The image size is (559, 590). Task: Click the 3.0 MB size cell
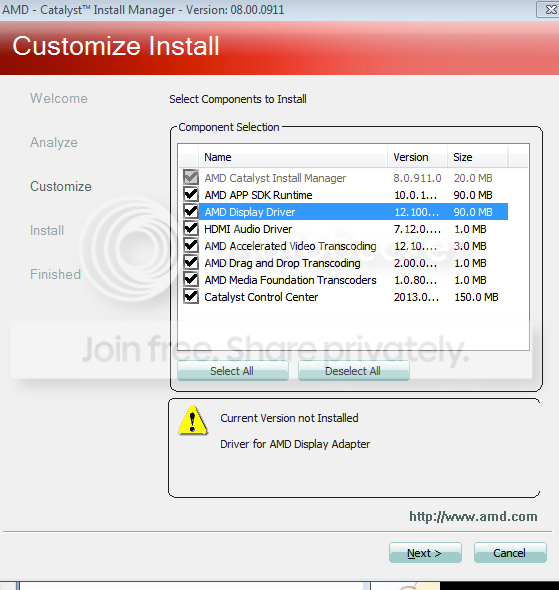[x=470, y=246]
